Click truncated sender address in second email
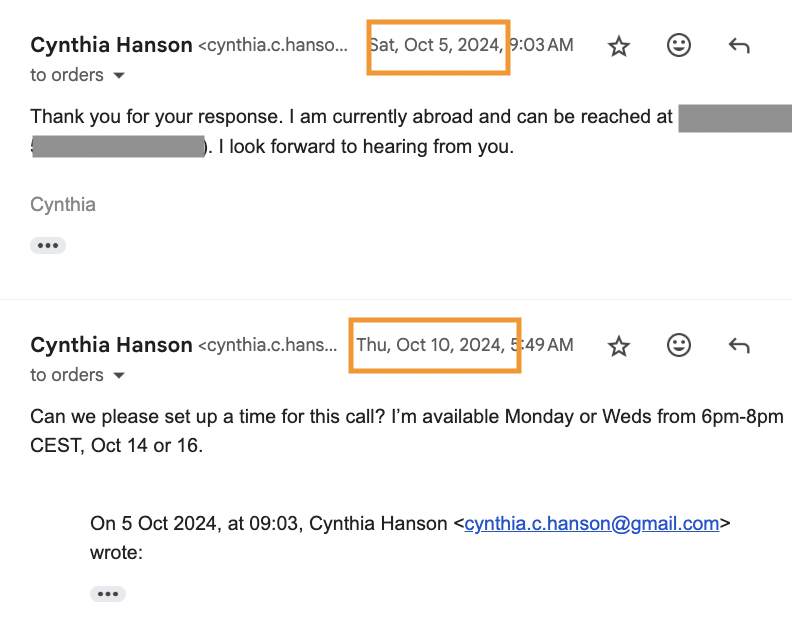 pyautogui.click(x=267, y=346)
